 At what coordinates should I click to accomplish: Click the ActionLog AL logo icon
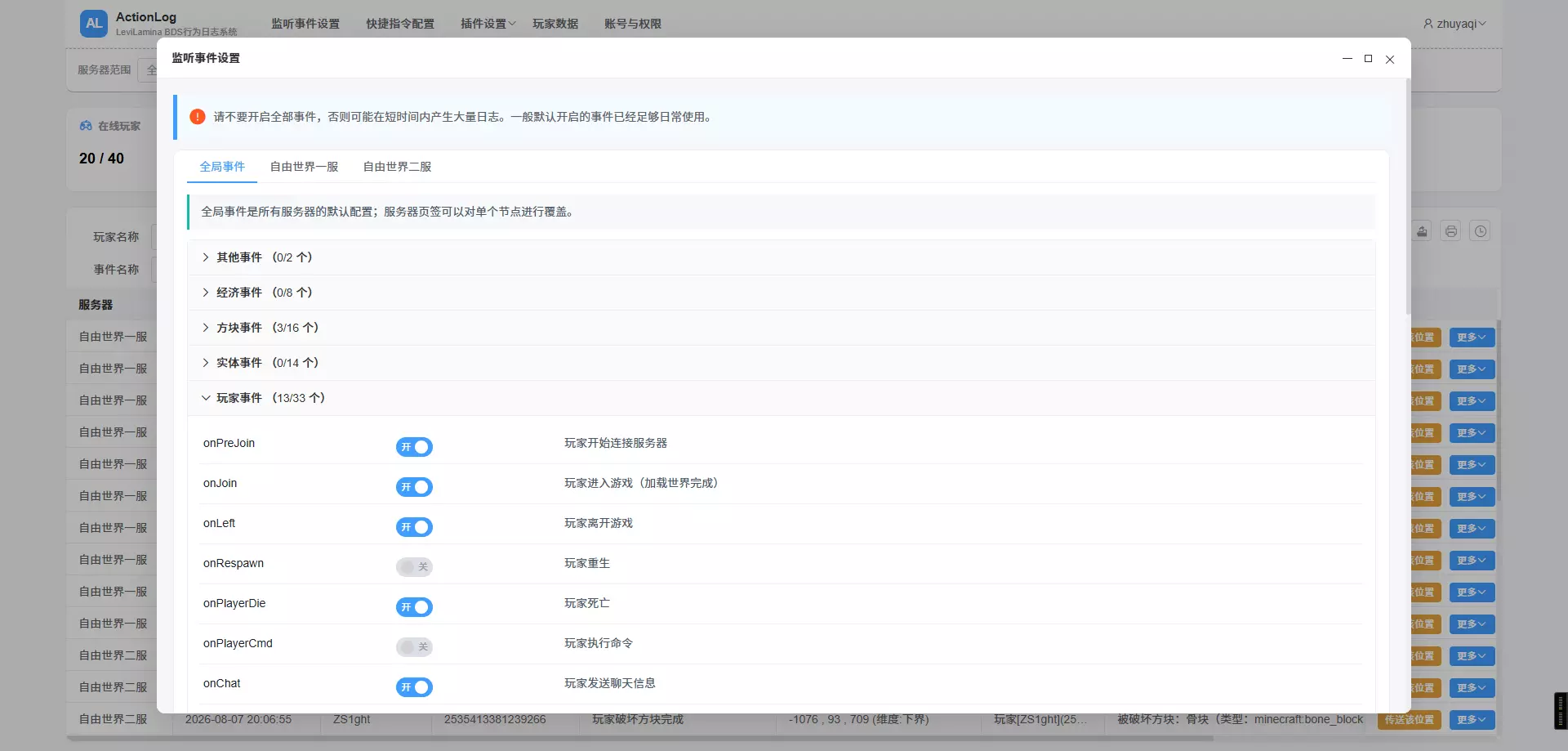[x=94, y=24]
